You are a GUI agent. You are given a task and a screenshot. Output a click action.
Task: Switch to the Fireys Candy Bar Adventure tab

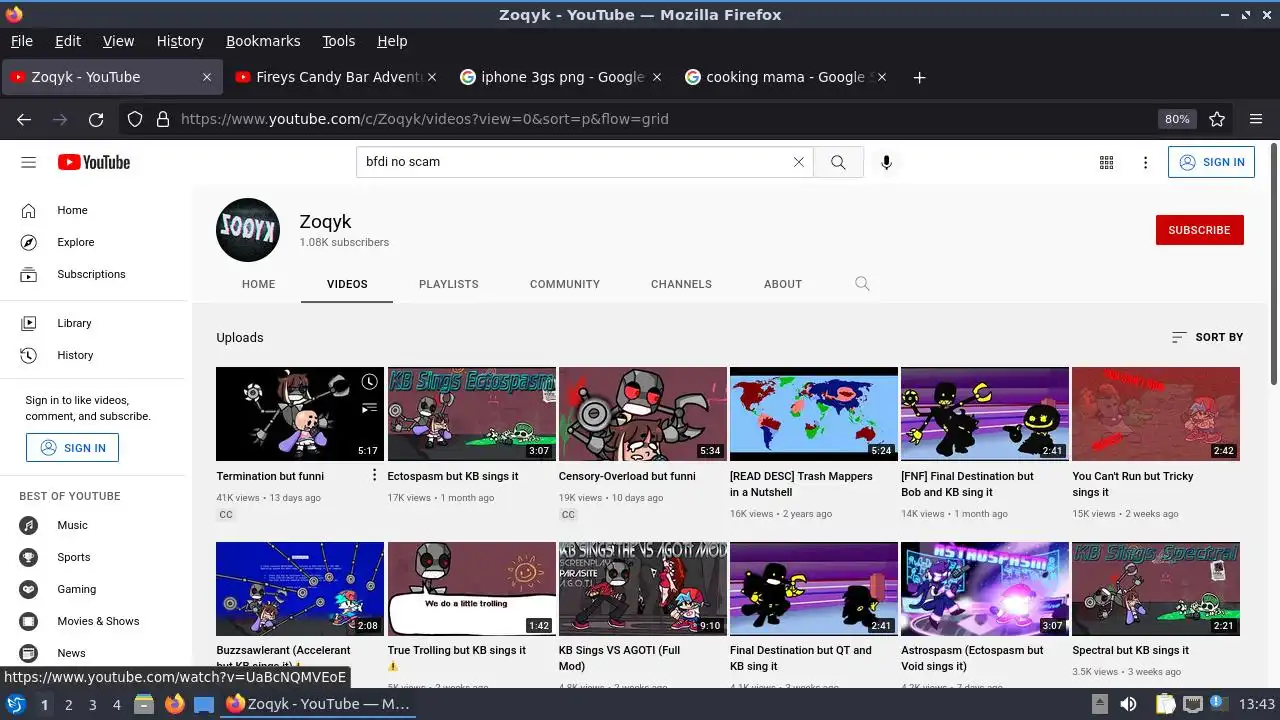pyautogui.click(x=338, y=77)
